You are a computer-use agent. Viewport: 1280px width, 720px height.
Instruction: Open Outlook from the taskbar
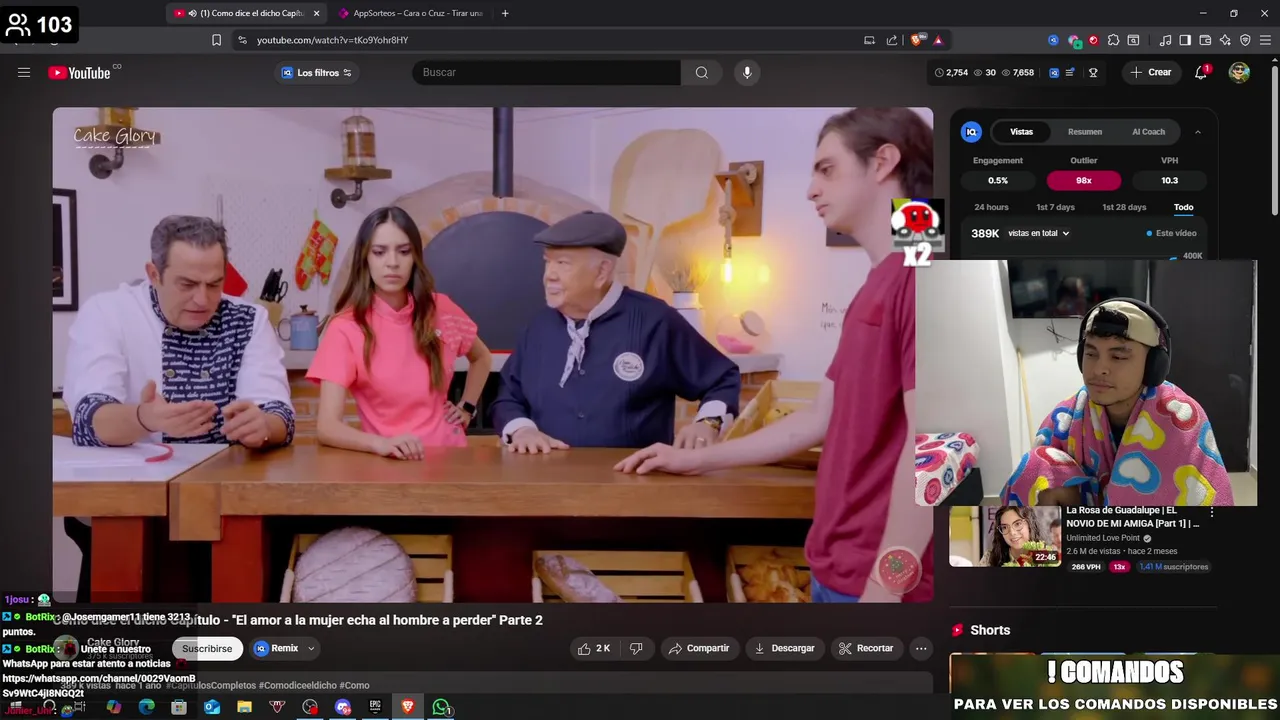(212, 707)
